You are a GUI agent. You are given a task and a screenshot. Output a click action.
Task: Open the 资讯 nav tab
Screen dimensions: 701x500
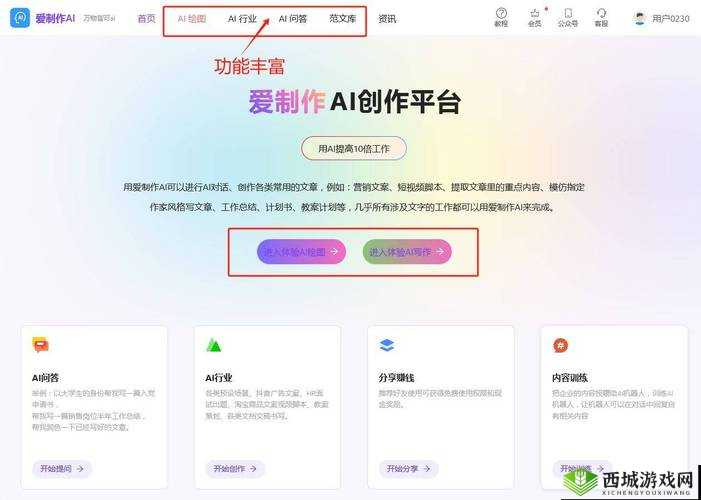coord(387,19)
